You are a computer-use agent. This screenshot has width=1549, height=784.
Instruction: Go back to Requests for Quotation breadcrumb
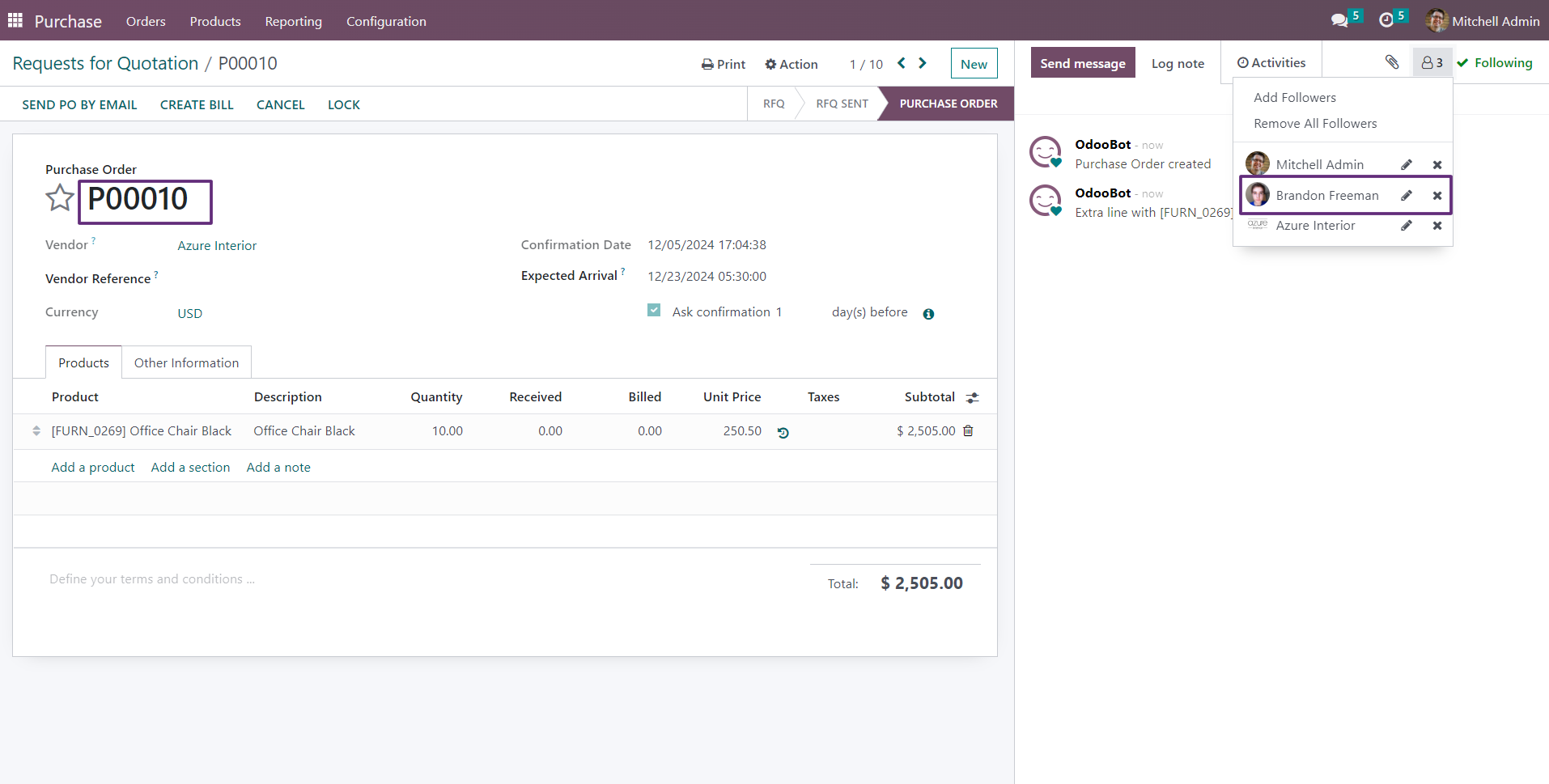click(x=105, y=63)
